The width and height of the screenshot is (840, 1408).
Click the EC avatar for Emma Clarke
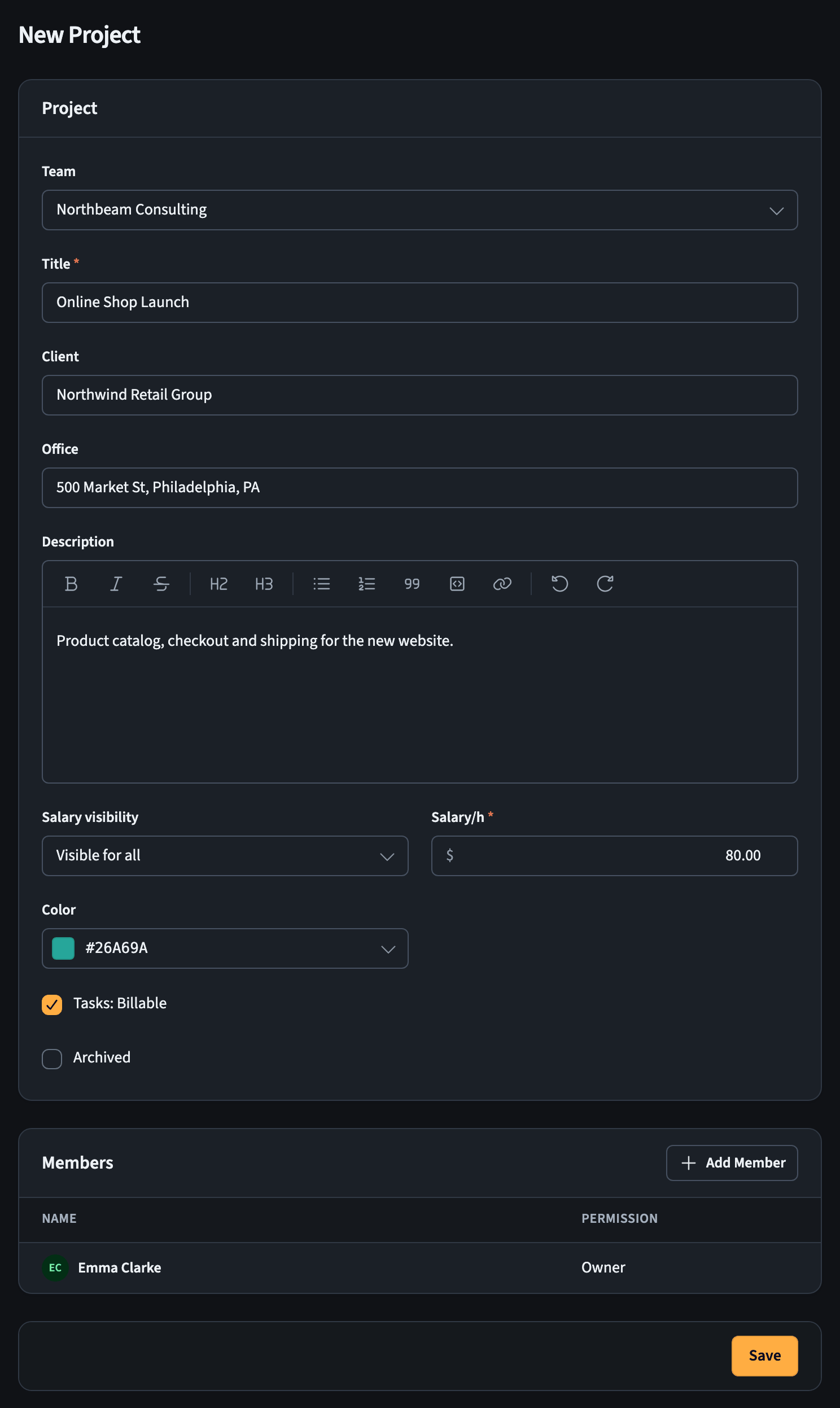pos(55,1267)
